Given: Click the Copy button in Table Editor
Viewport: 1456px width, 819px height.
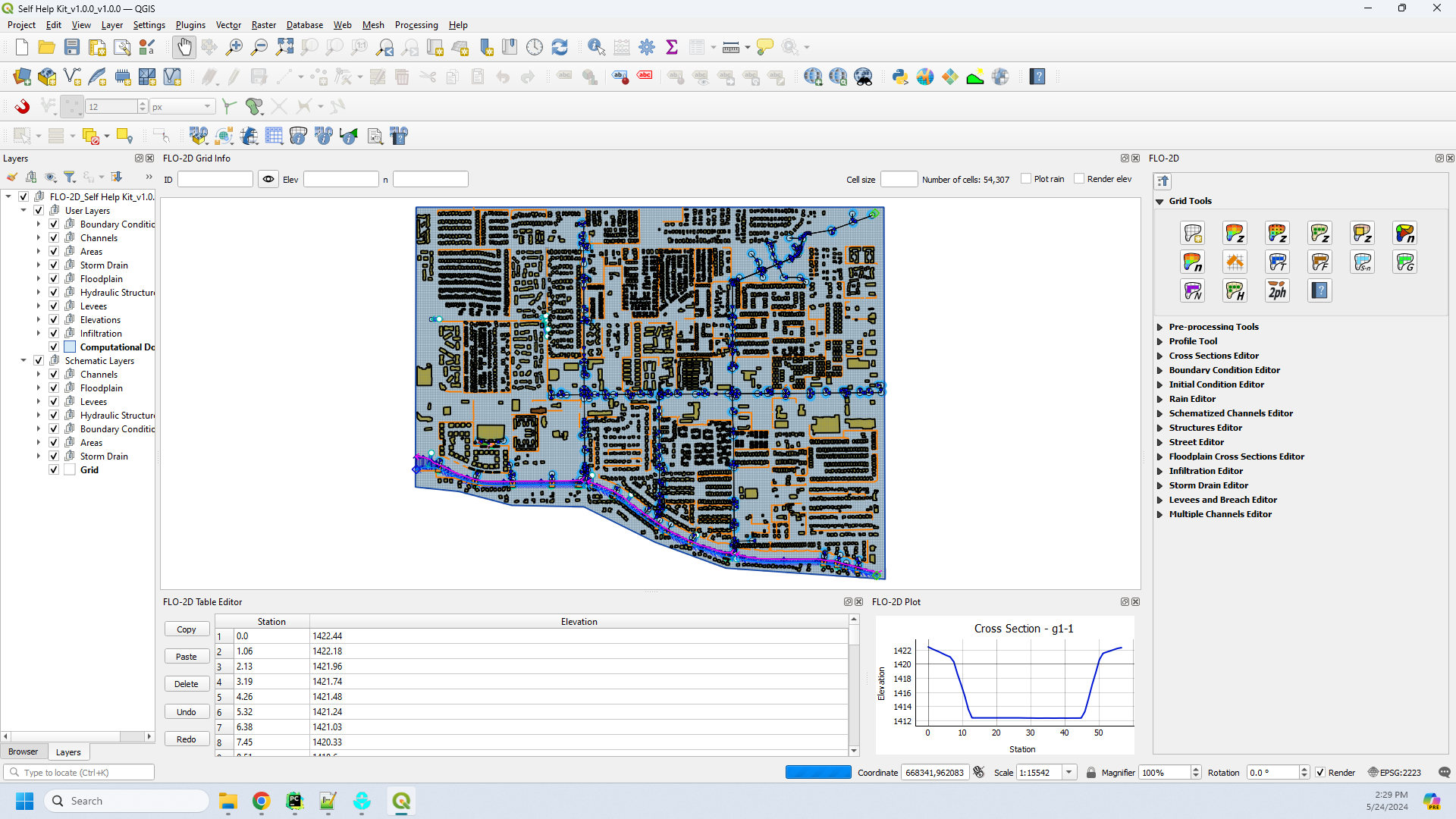Looking at the screenshot, I should pos(187,629).
